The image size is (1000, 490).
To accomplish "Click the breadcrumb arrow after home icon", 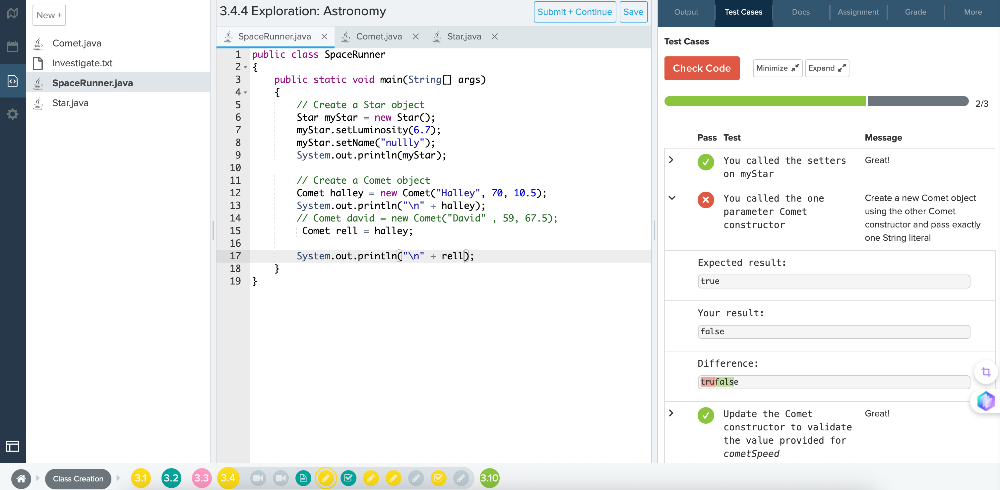I will pyautogui.click(x=37, y=479).
